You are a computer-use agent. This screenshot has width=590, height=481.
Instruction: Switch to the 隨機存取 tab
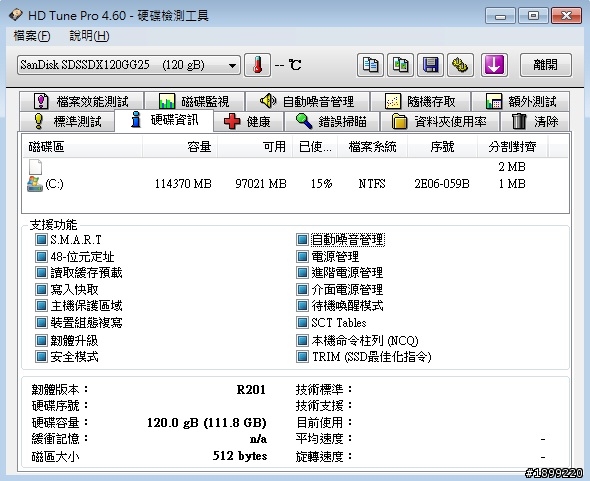[421, 101]
